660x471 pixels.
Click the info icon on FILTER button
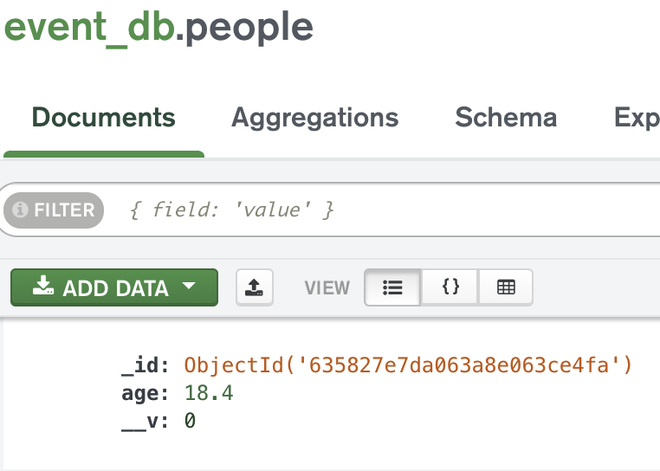[20, 210]
